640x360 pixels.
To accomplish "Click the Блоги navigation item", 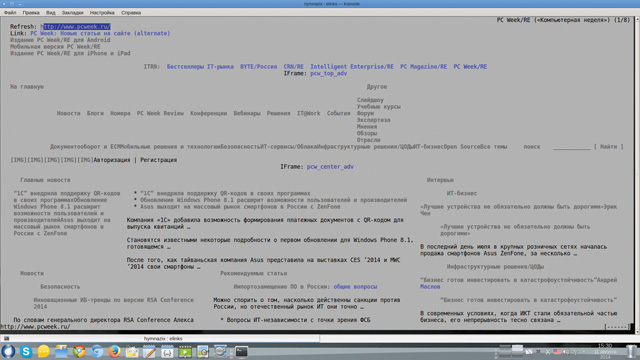I will (x=95, y=113).
